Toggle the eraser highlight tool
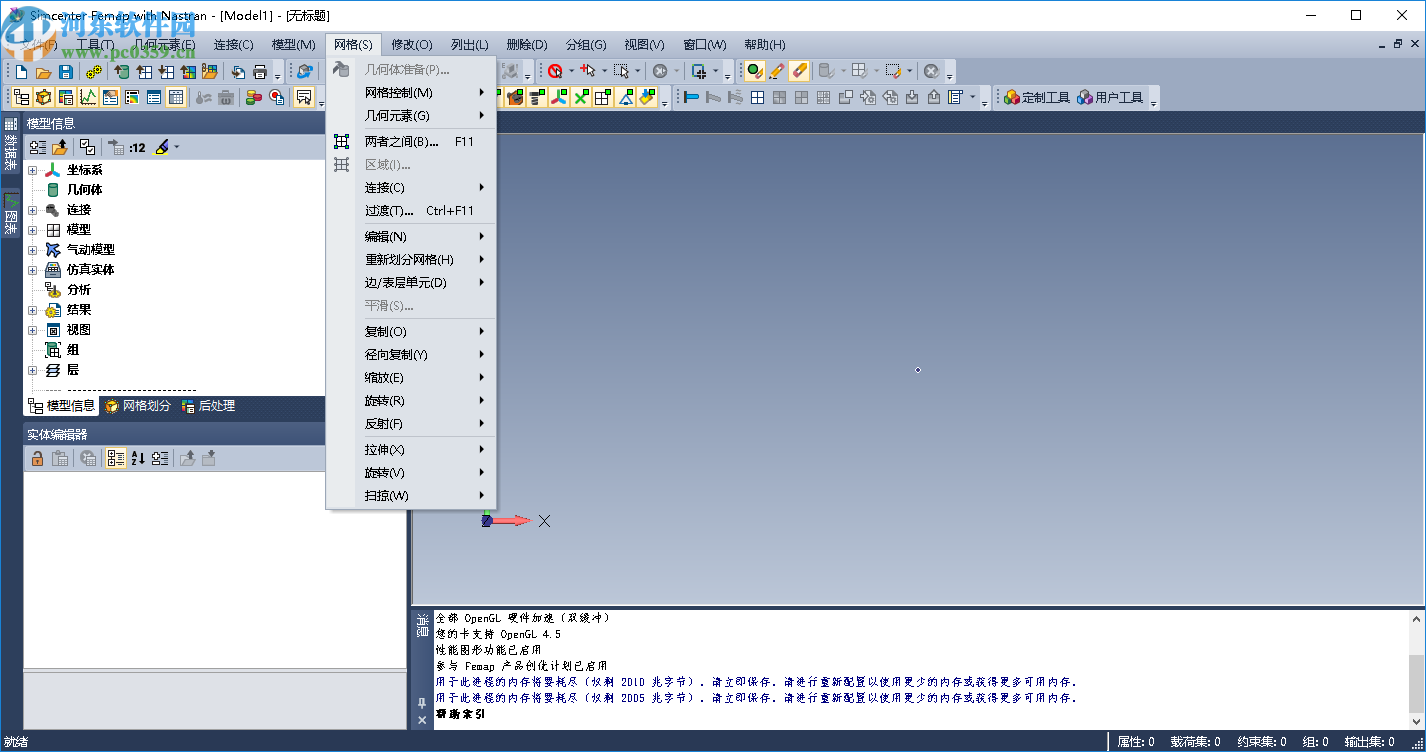The width and height of the screenshot is (1426, 752). pyautogui.click(x=798, y=70)
